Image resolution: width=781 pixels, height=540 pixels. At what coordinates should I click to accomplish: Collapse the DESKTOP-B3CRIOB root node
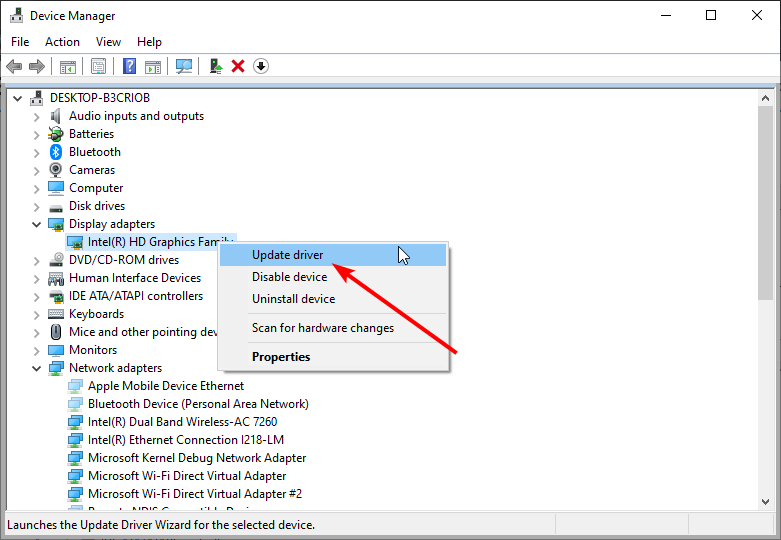tap(17, 98)
